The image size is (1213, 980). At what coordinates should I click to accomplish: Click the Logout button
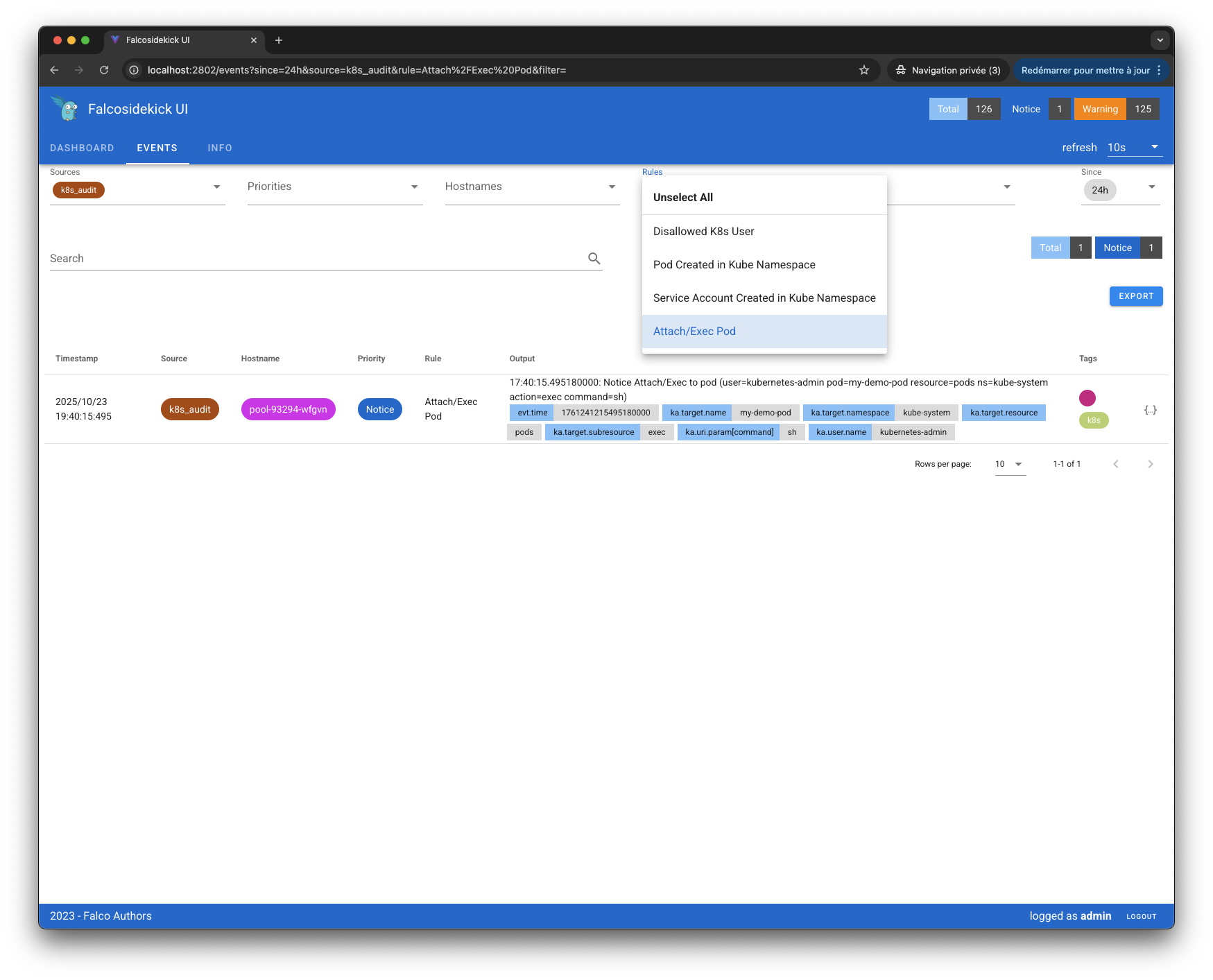[x=1141, y=916]
